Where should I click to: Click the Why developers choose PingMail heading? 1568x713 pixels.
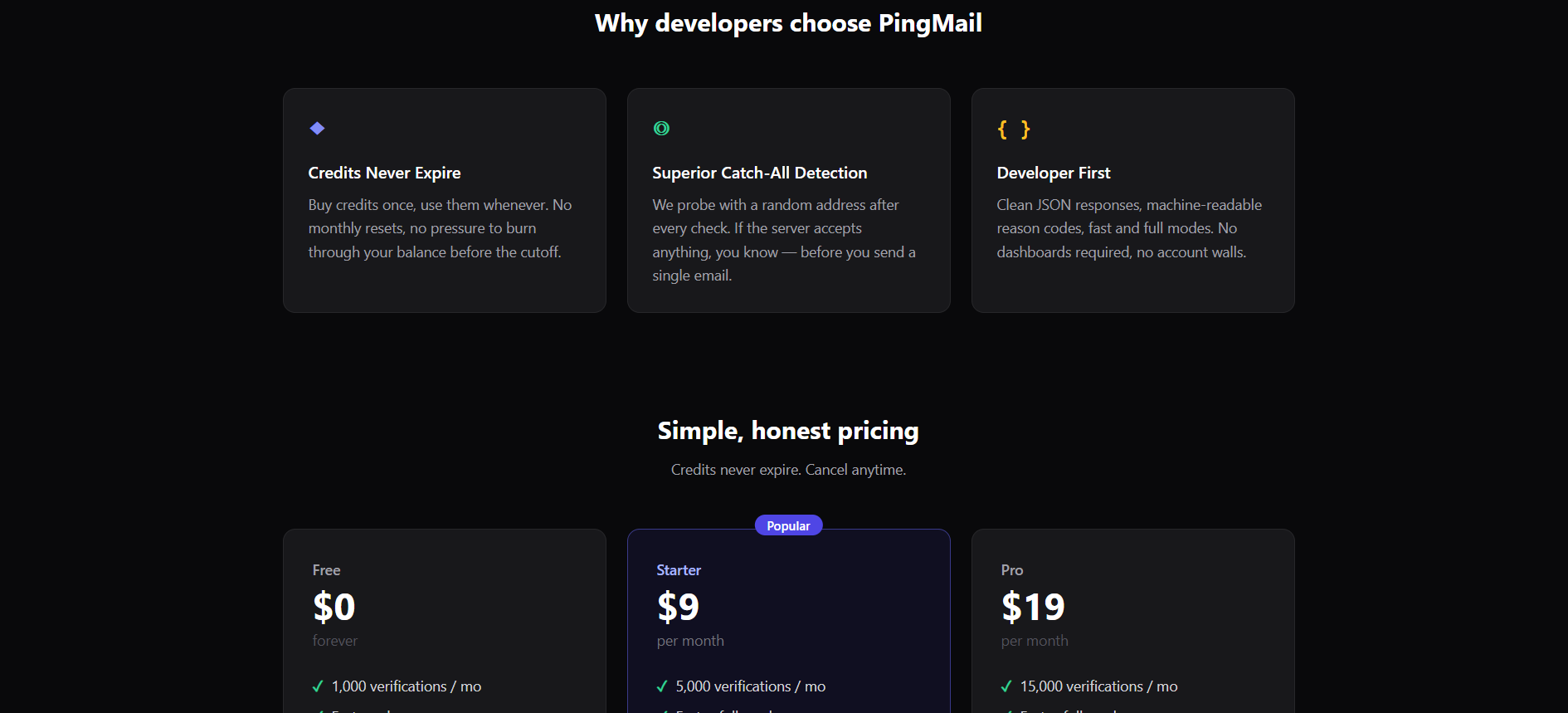788,23
